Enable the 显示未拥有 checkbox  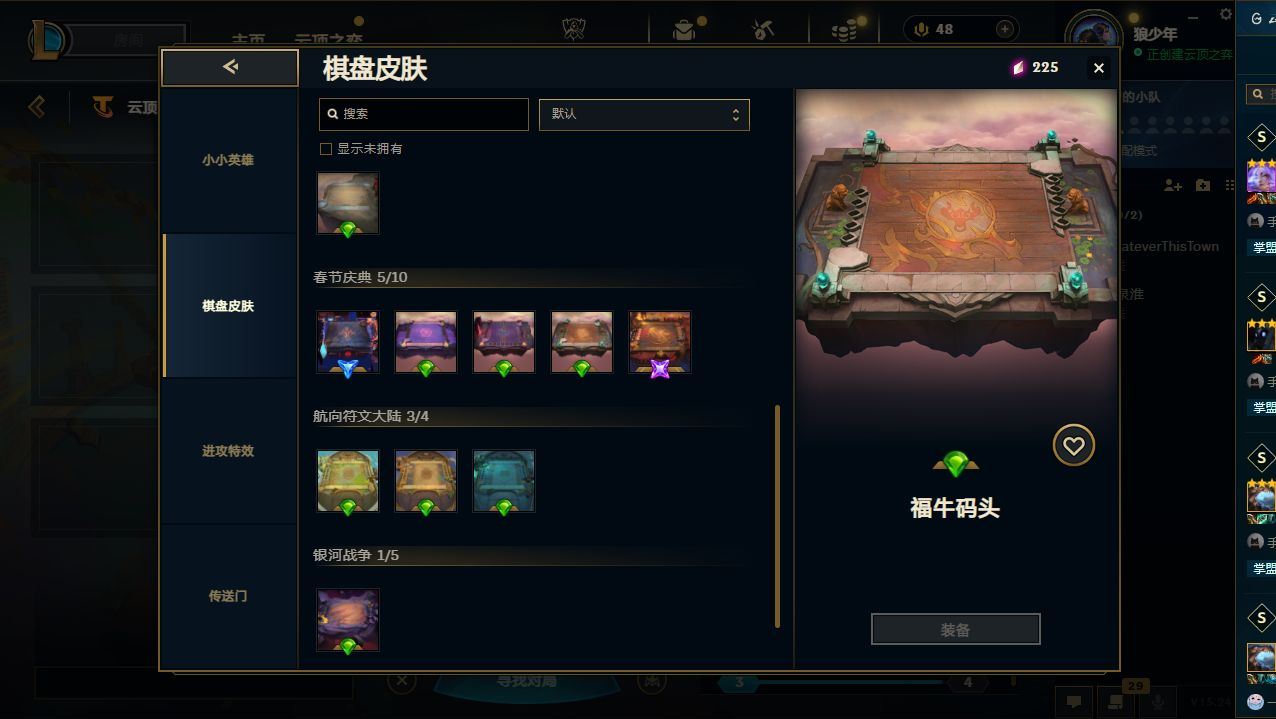point(325,148)
